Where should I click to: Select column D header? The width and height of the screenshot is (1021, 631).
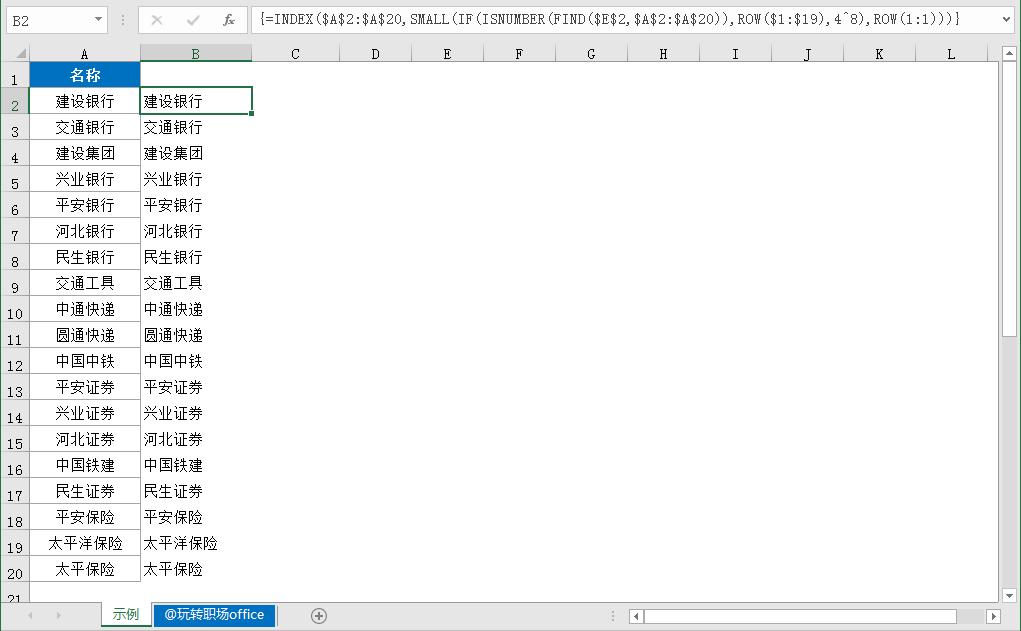376,54
